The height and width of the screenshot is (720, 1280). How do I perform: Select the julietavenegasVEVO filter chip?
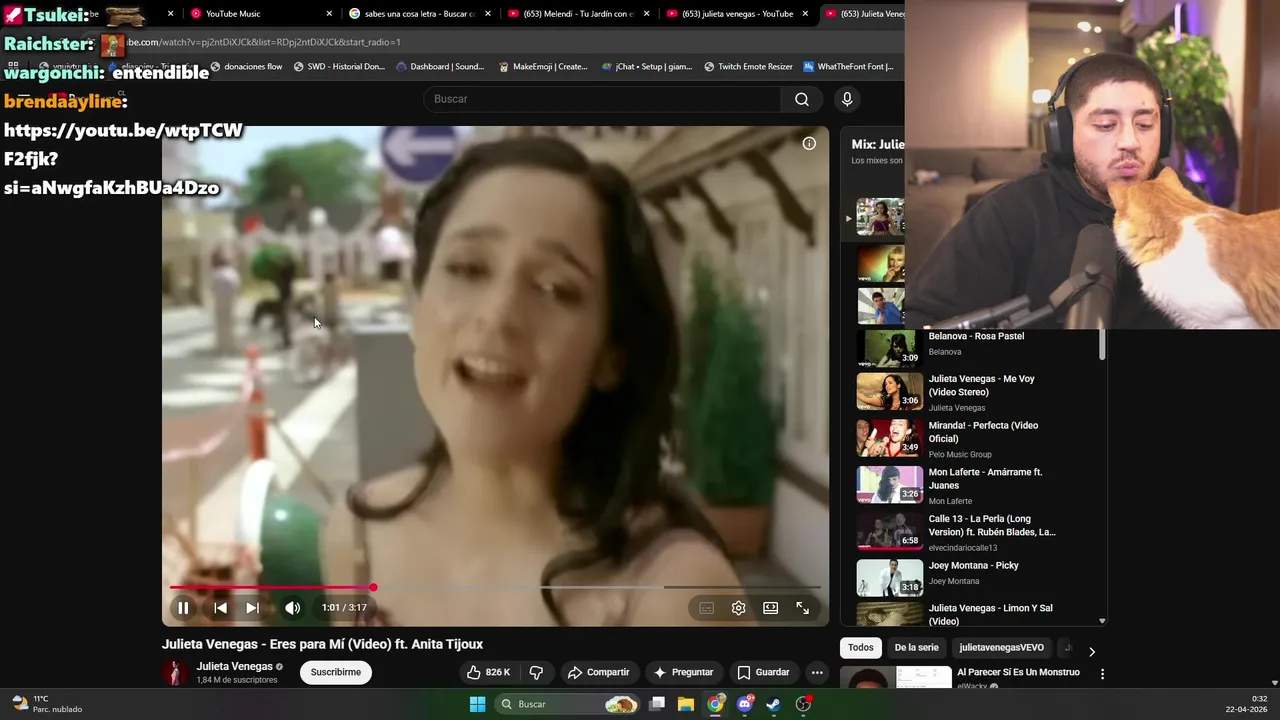pyautogui.click(x=1001, y=648)
